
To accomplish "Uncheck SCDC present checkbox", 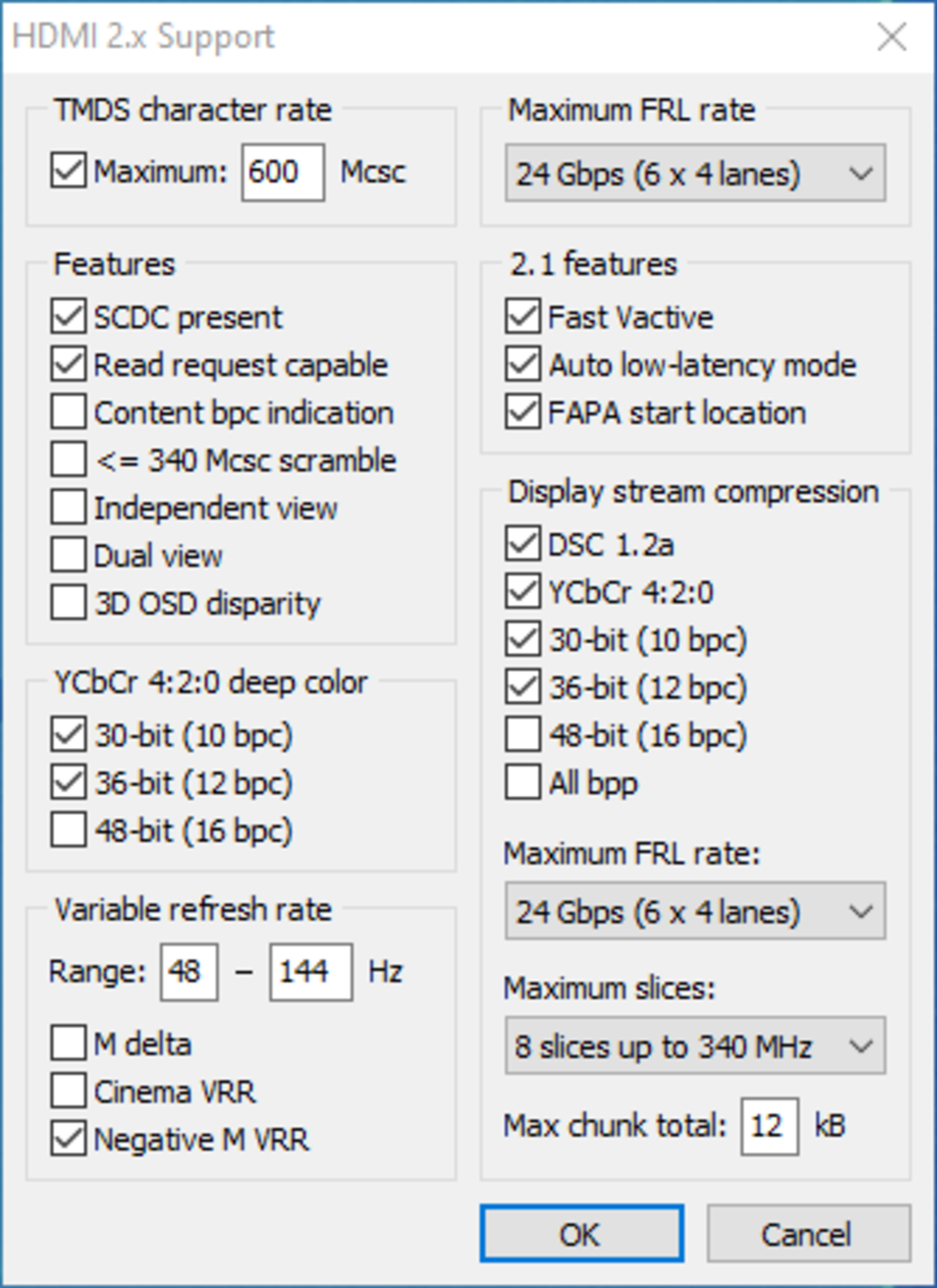I will pyautogui.click(x=68, y=317).
